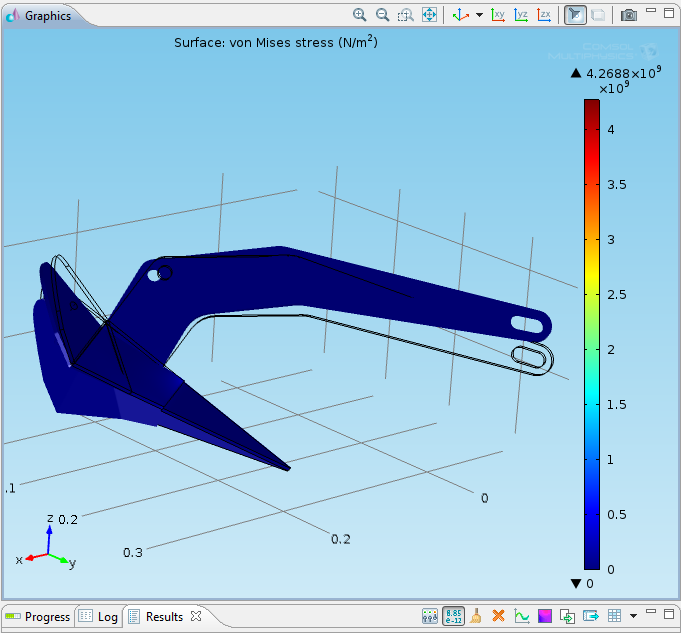The height and width of the screenshot is (633, 681).
Task: Clear the table with broom icon
Action: point(476,616)
